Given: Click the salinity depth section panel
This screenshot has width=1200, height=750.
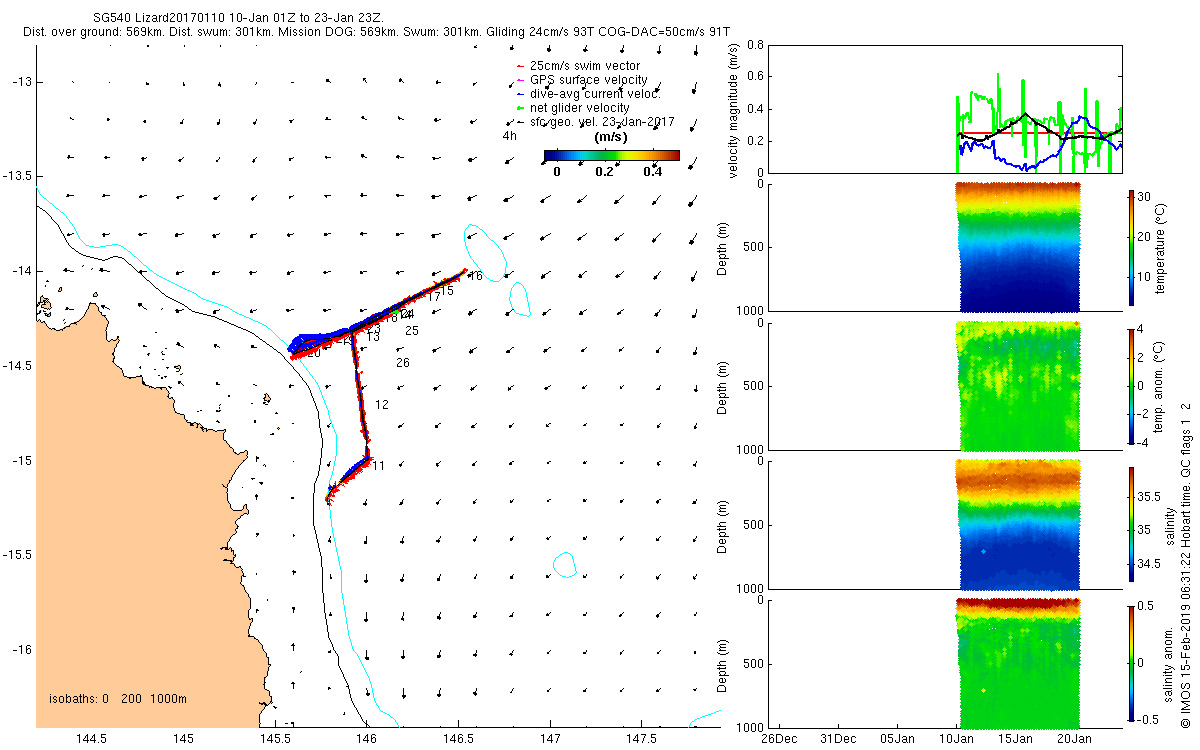Looking at the screenshot, I should (x=939, y=524).
